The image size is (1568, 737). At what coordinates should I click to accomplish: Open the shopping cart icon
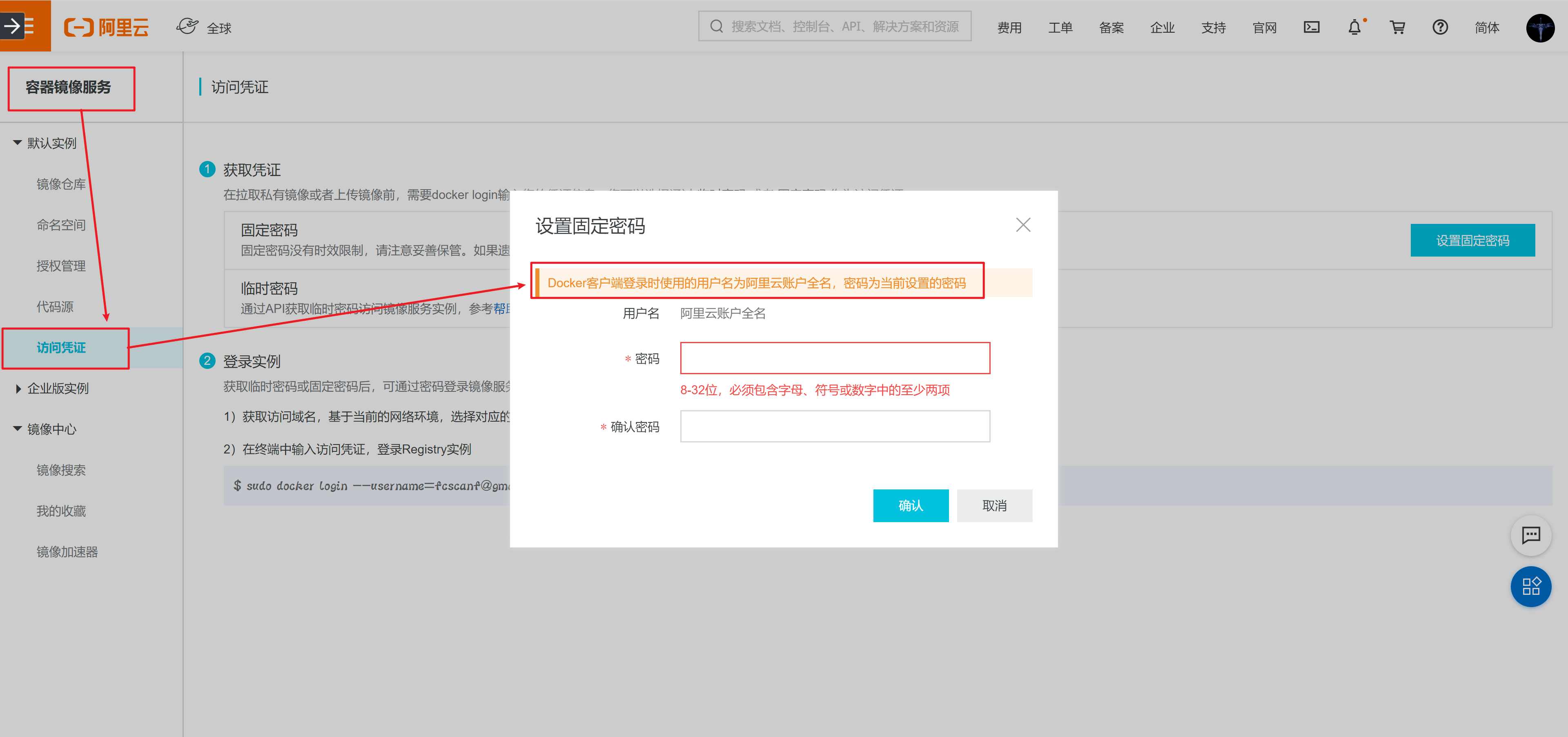click(1397, 27)
